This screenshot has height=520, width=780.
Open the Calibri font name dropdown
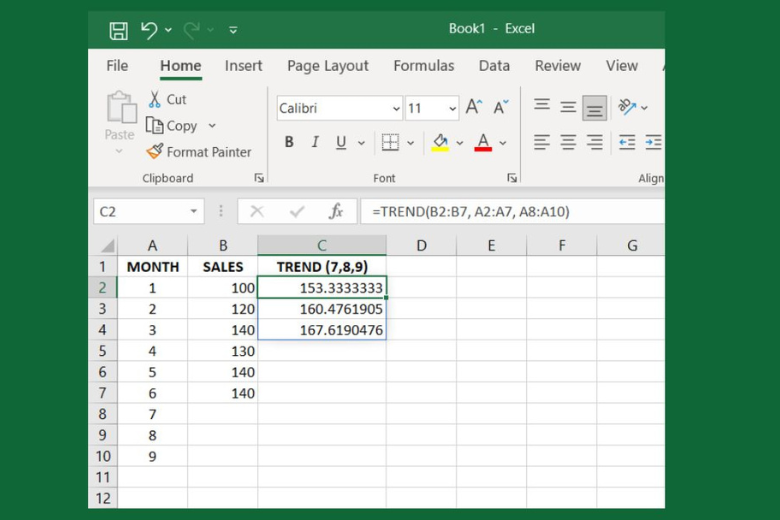[x=396, y=108]
